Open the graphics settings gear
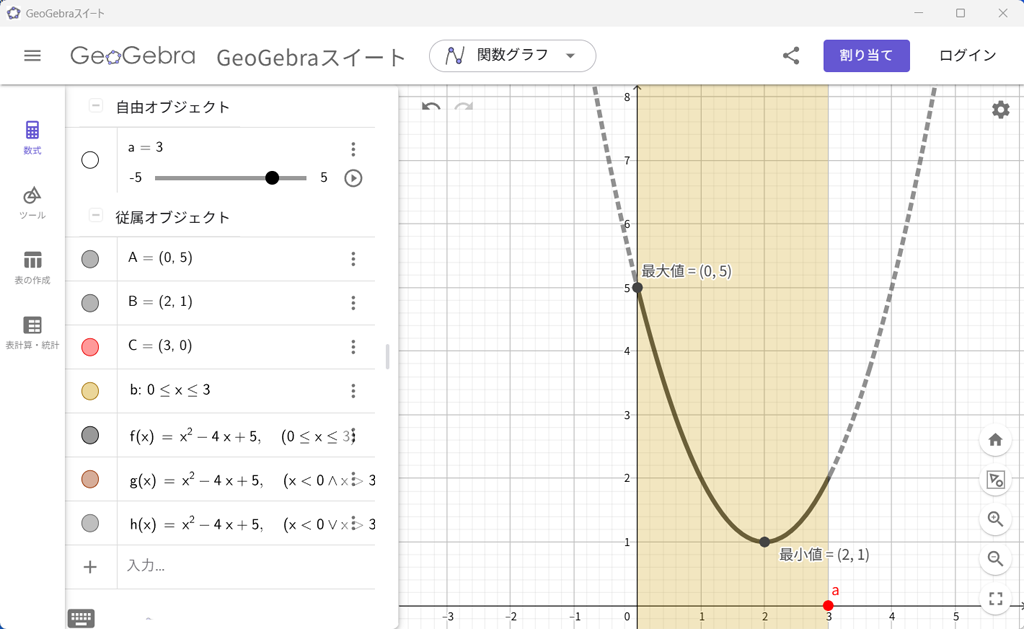Screen dimensions: 1024x629 pos(1000,110)
